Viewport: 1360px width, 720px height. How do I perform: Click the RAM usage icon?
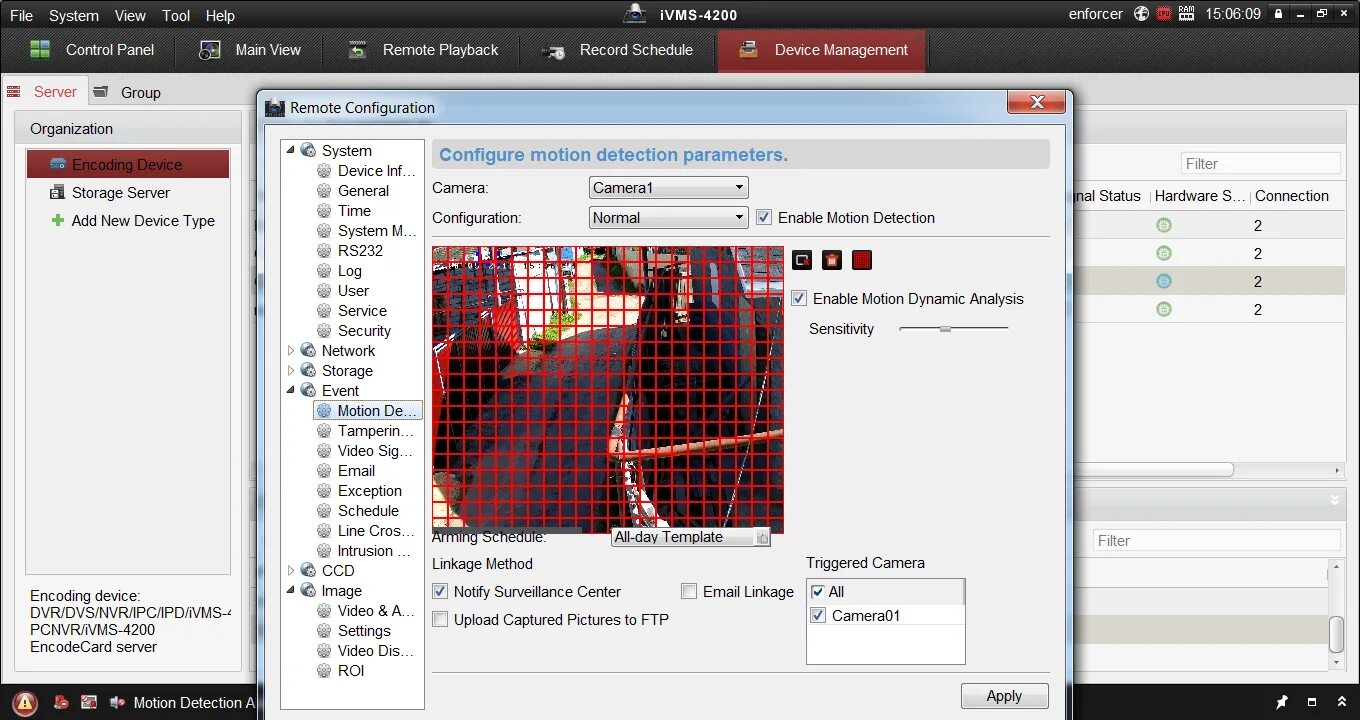[x=1187, y=14]
